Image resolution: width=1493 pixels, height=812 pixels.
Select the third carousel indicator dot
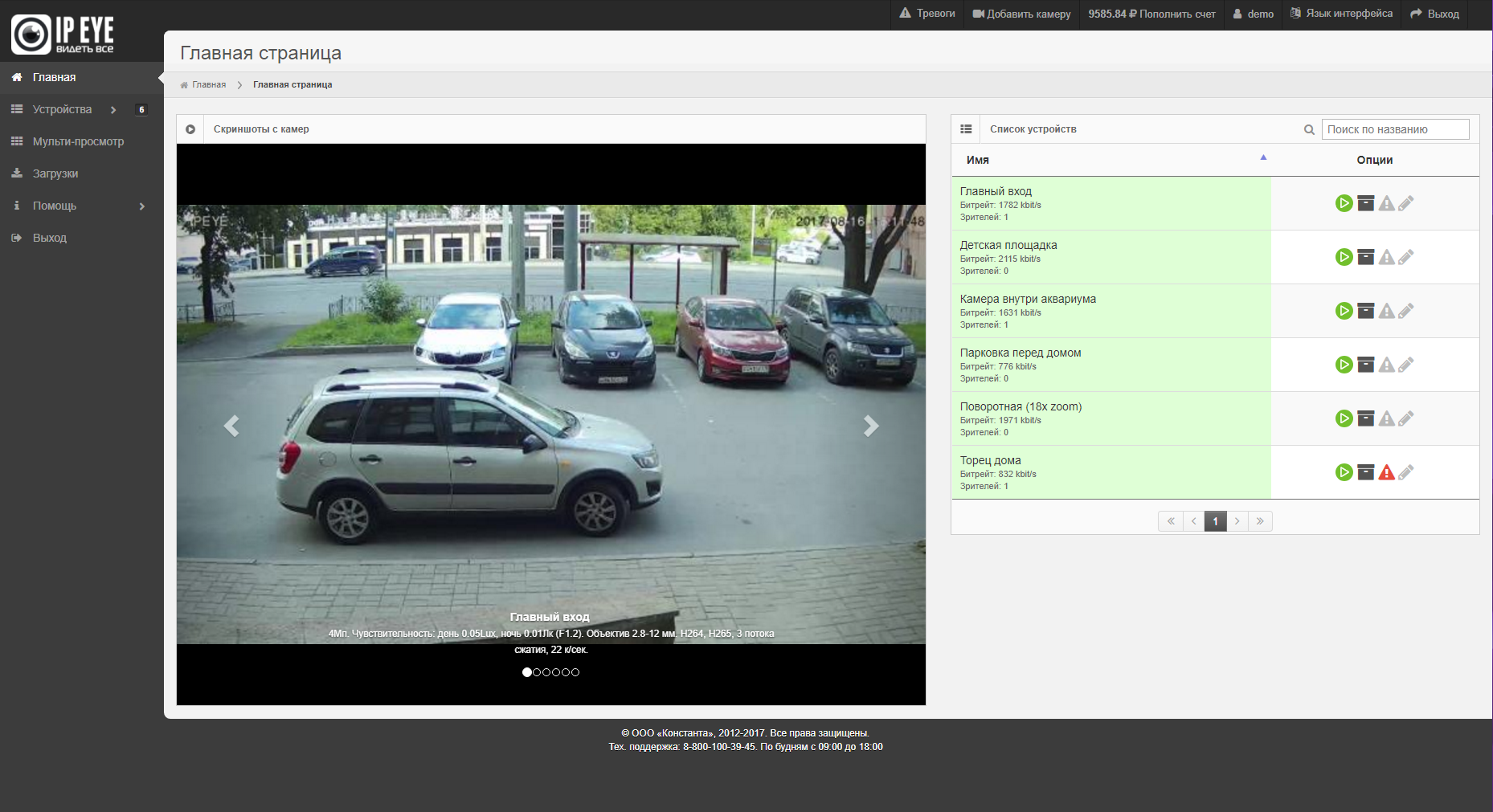pyautogui.click(x=546, y=672)
